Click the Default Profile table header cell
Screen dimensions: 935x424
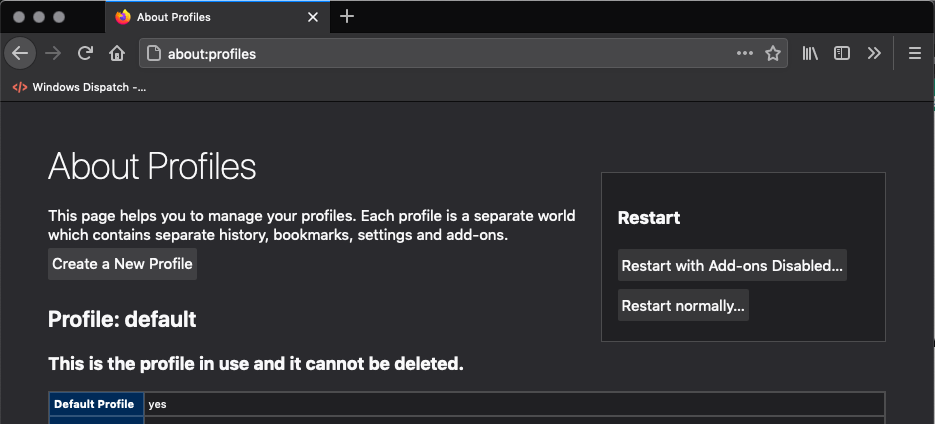(96, 404)
